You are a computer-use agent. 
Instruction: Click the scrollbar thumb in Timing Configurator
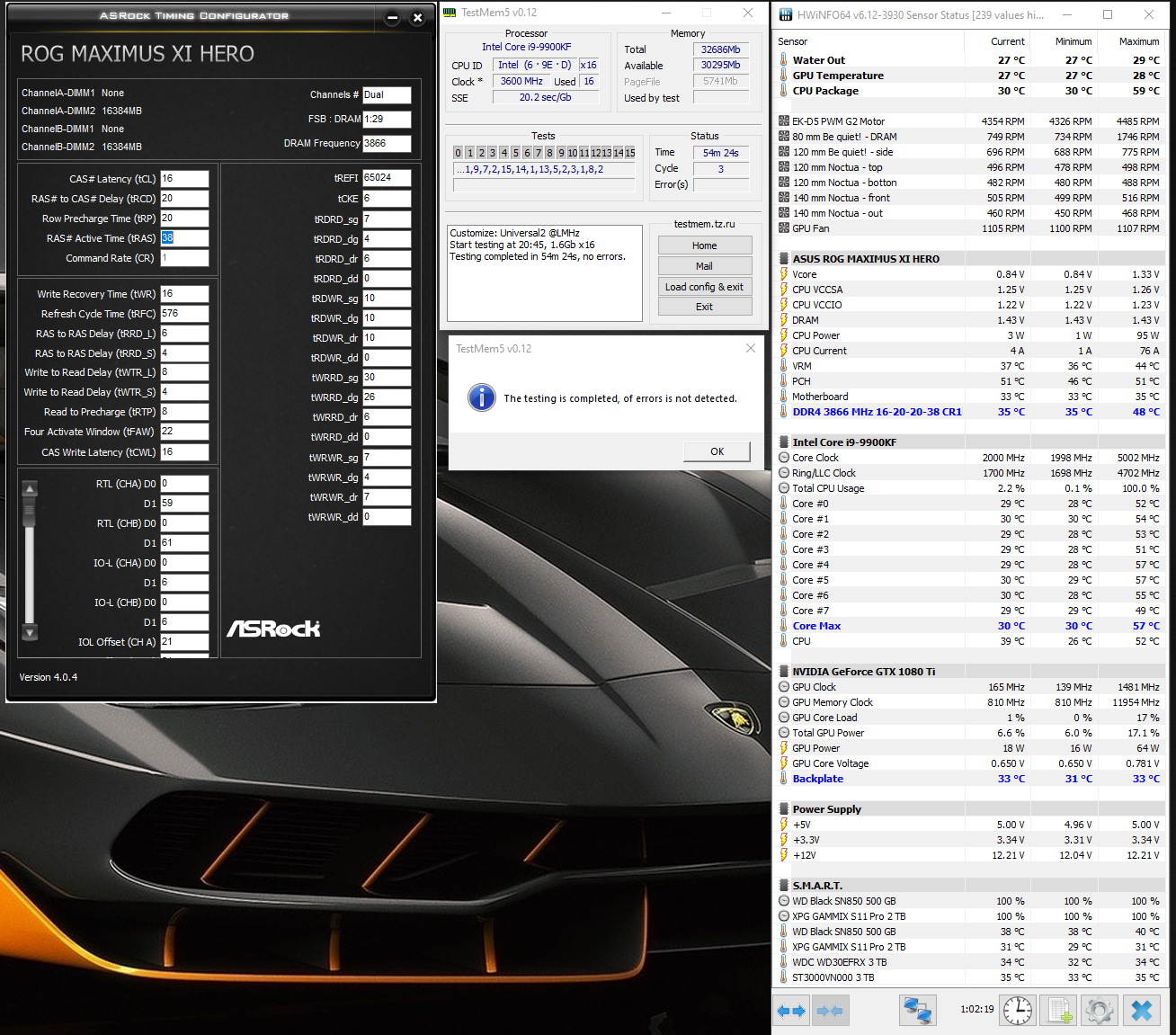point(30,513)
